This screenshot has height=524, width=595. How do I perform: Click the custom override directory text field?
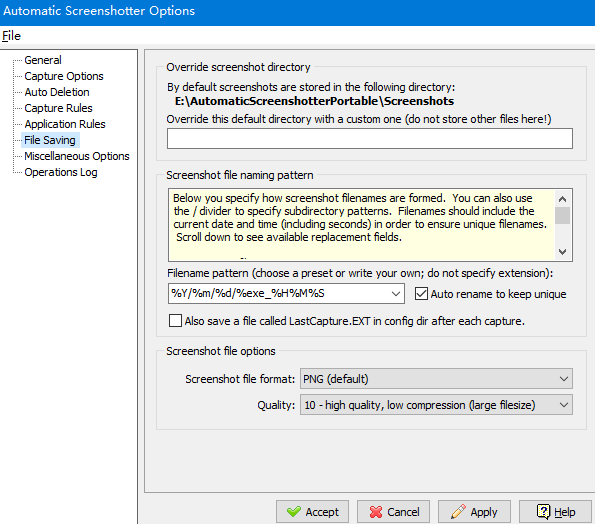tap(370, 138)
